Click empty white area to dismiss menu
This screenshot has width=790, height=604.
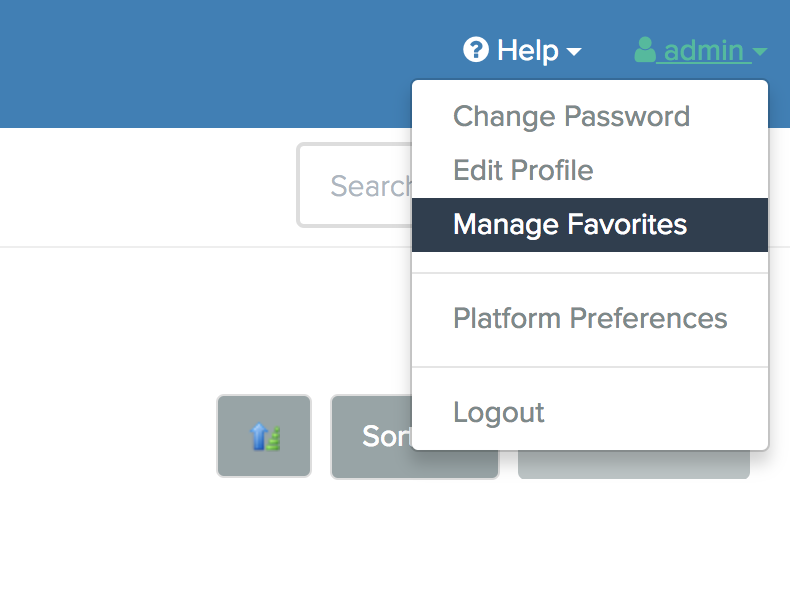151,327
